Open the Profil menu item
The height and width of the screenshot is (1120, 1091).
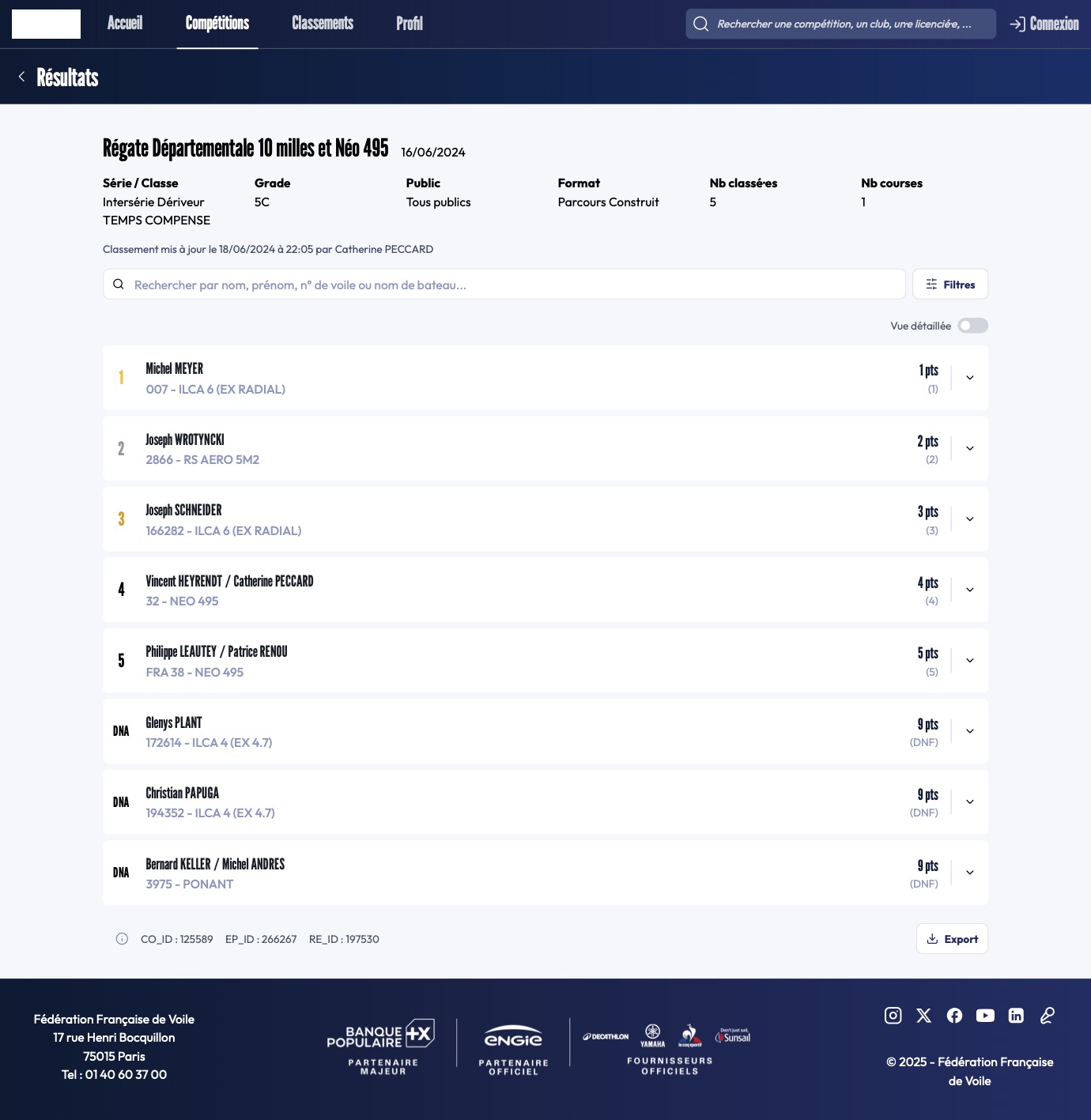410,24
